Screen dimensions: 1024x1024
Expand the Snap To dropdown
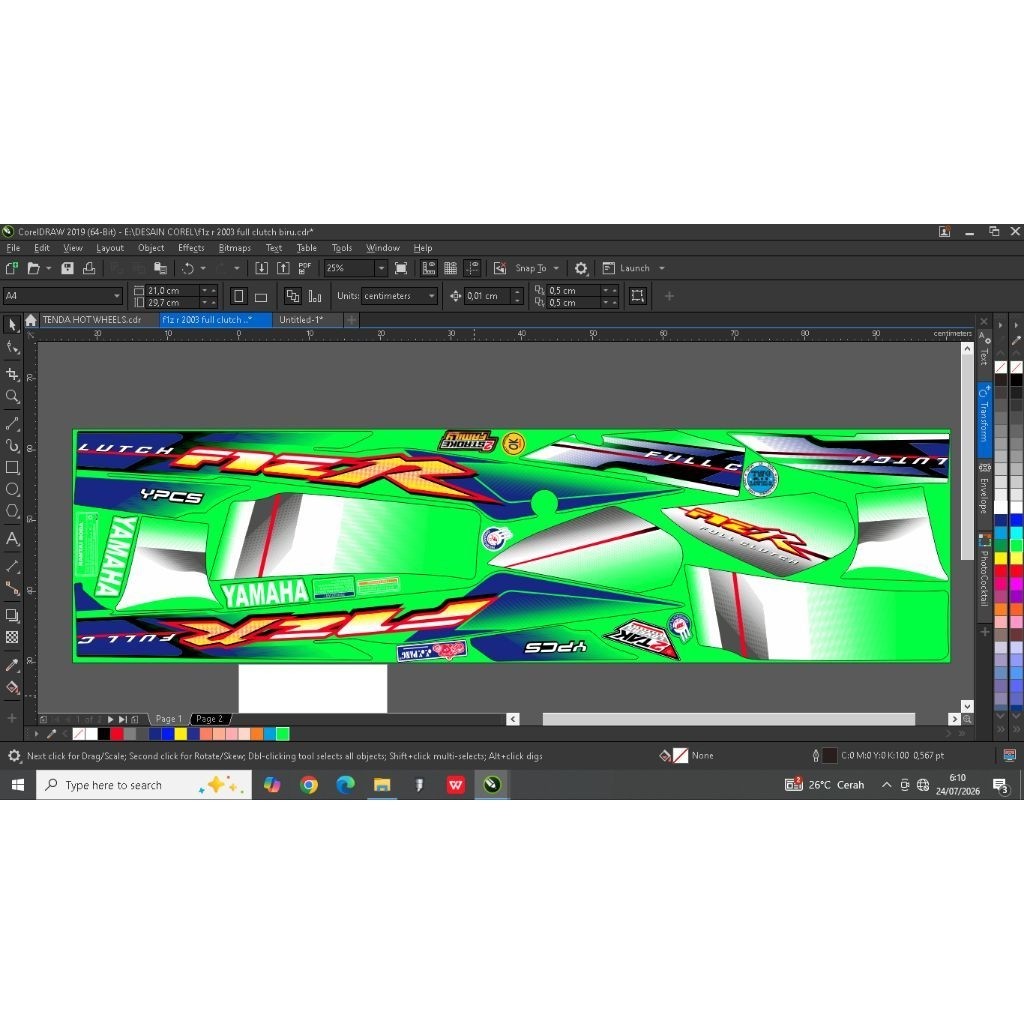[556, 268]
